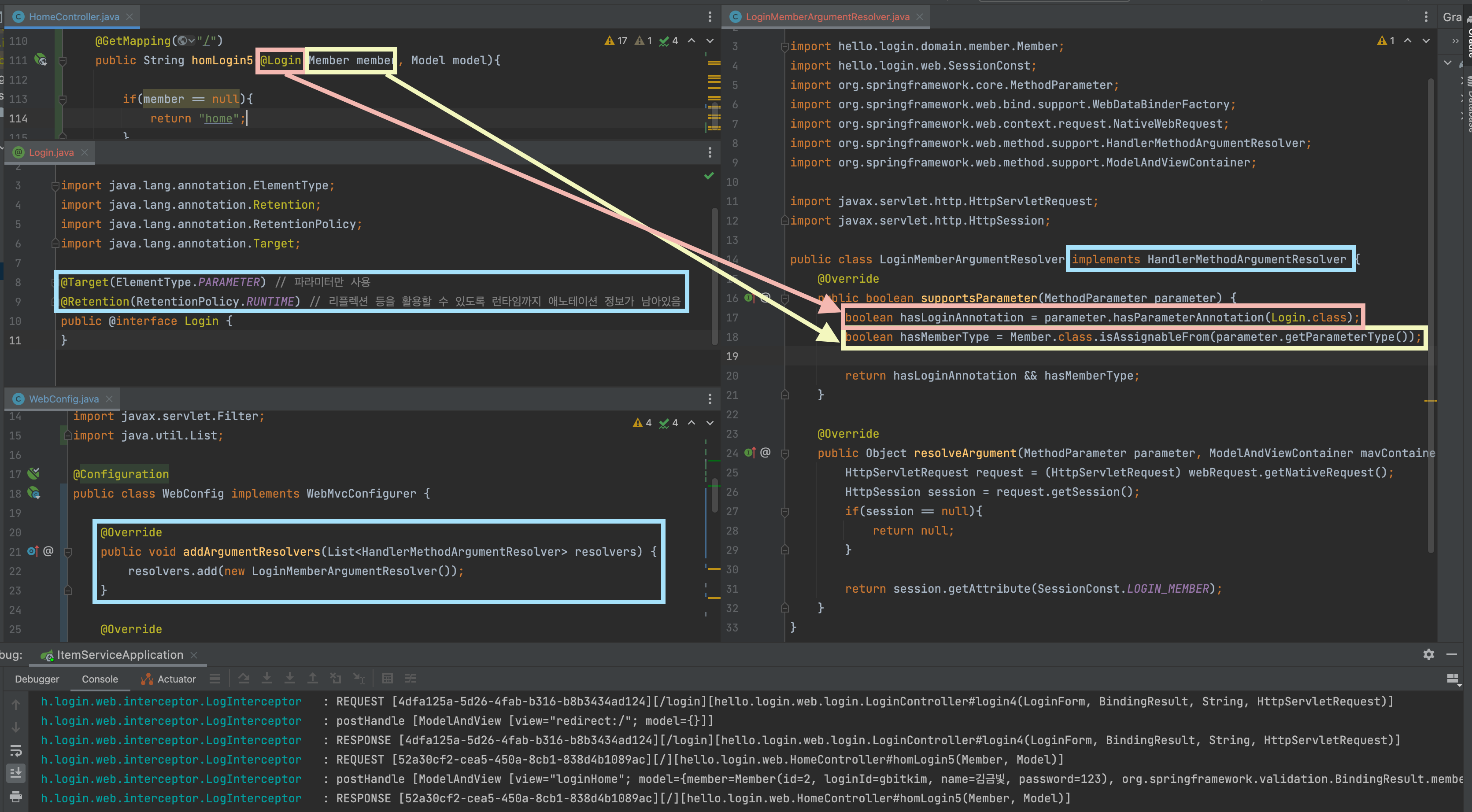Go to next highlighted error in HomeController
The height and width of the screenshot is (812, 1472).
(710, 41)
